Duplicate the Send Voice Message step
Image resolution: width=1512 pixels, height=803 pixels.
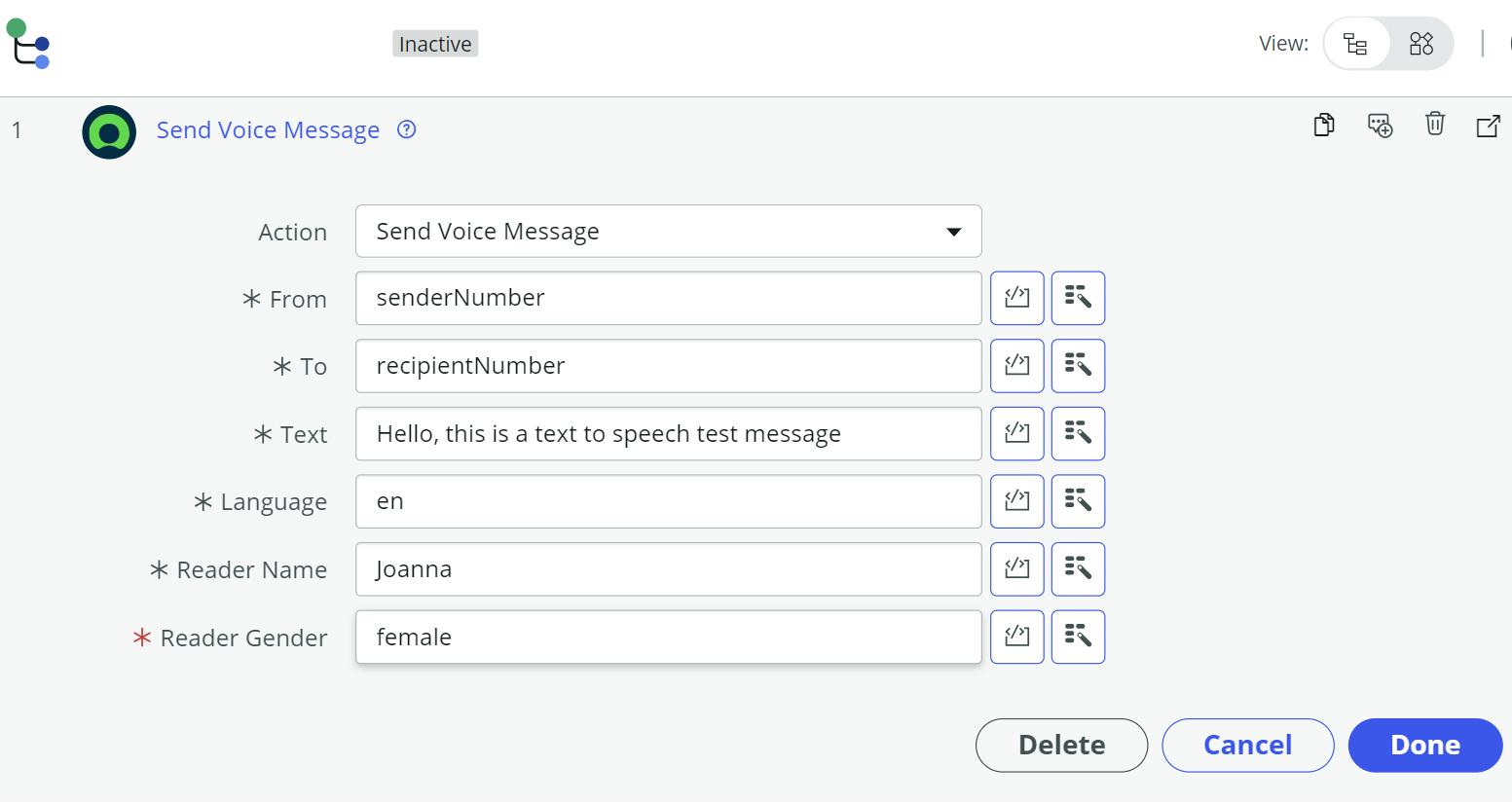[1323, 125]
